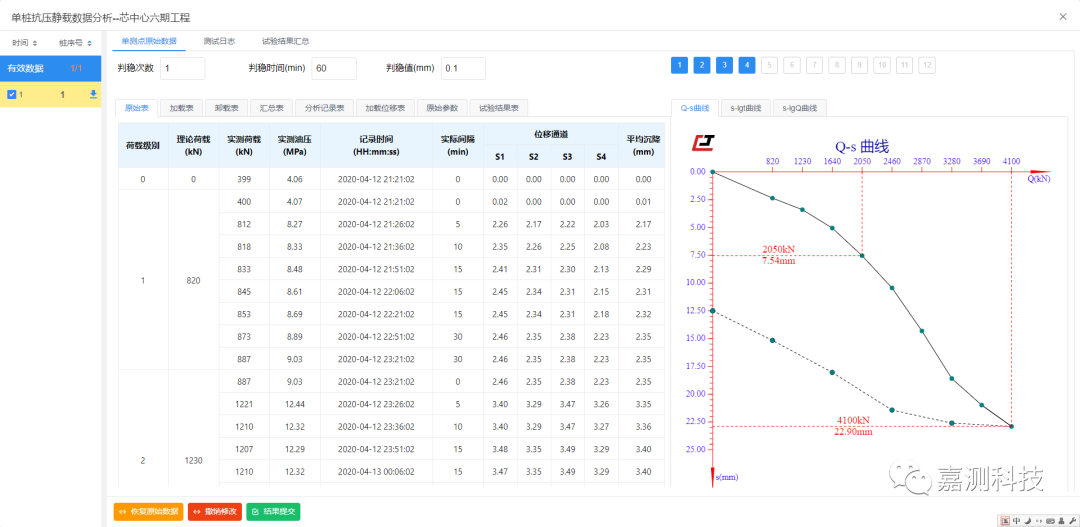Select load level button 11
Screen dimensions: 1080x527
(904, 65)
